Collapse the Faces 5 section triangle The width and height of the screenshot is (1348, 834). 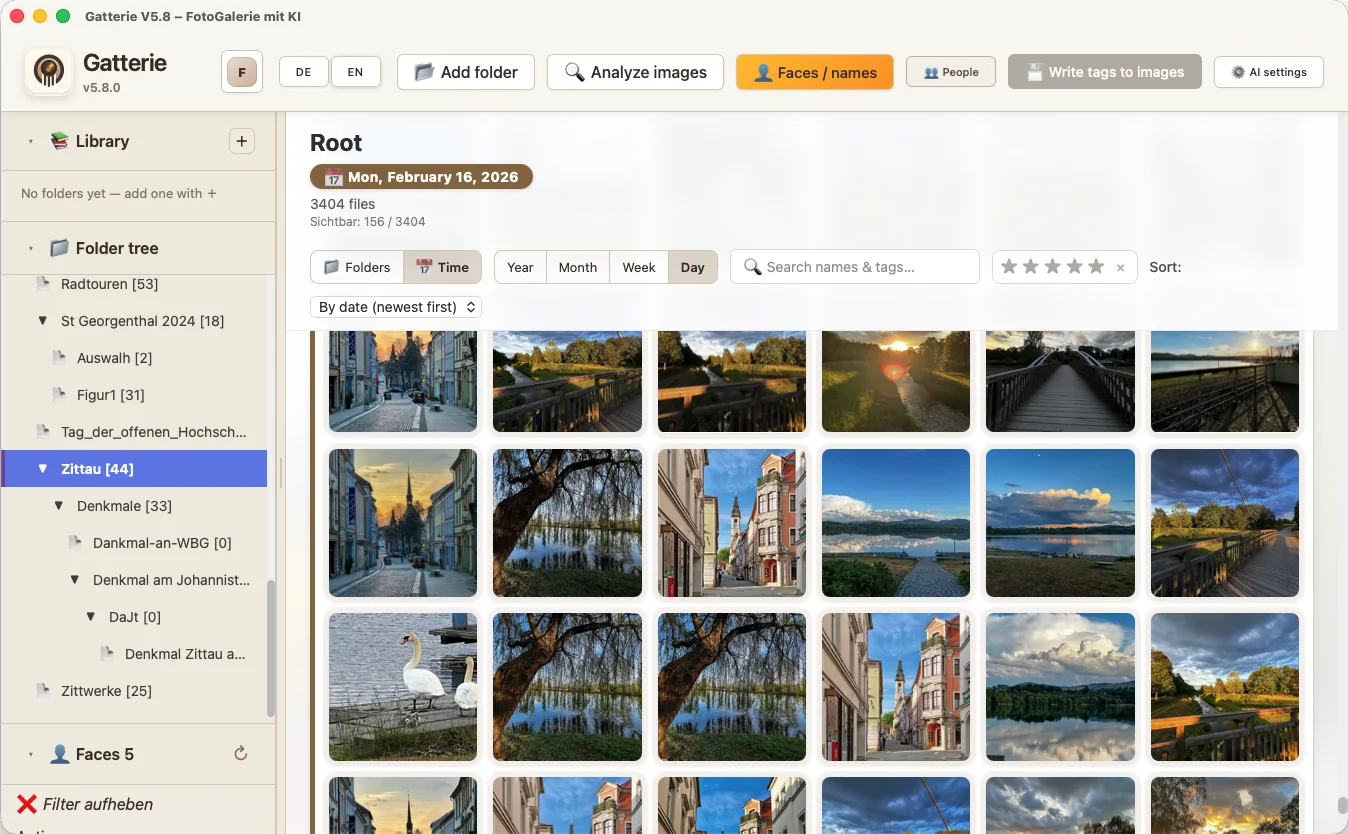31,755
